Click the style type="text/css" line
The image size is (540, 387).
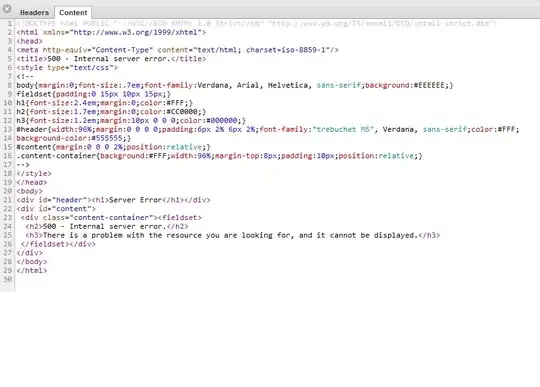click(x=67, y=67)
